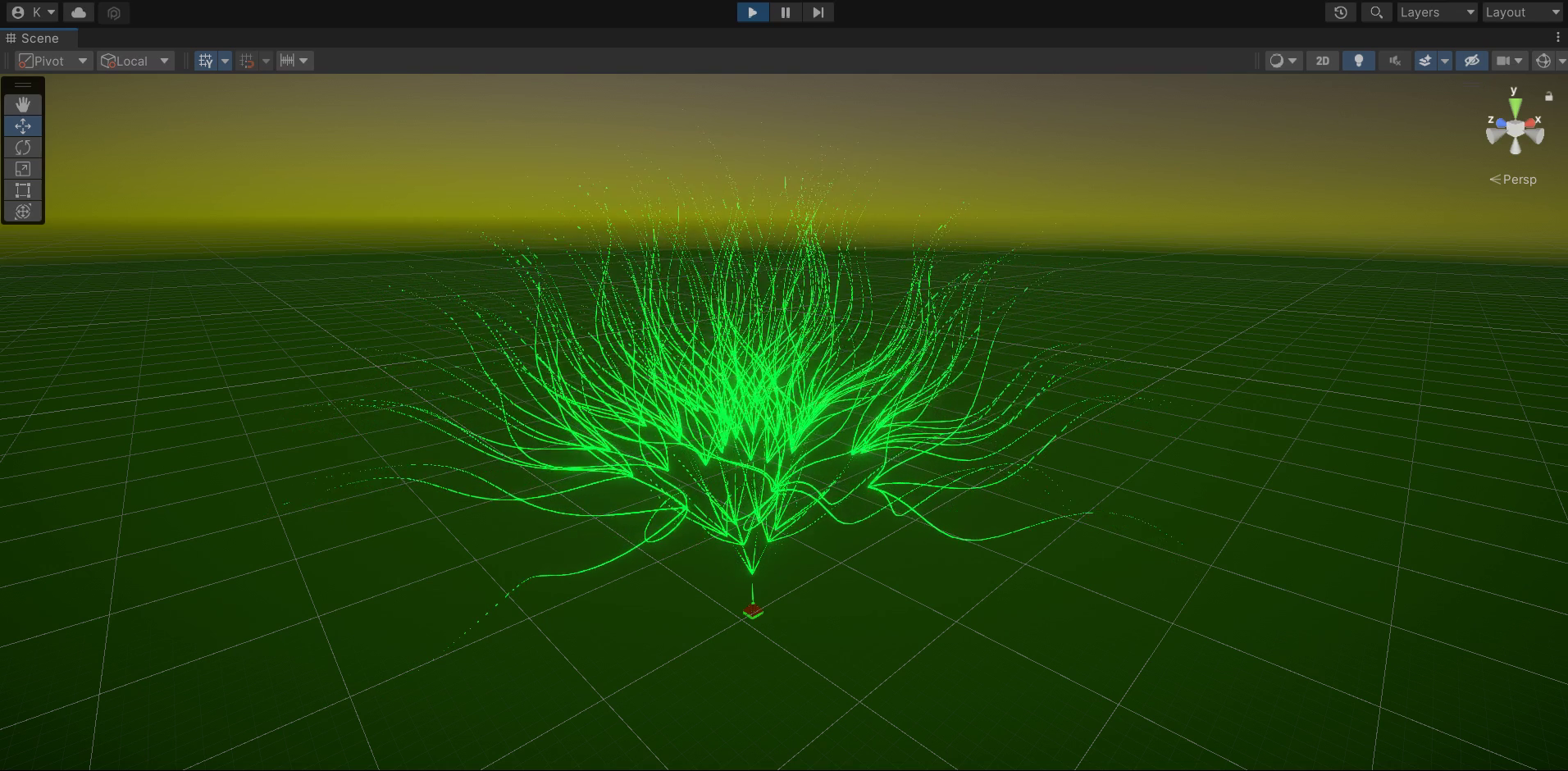Screen dimensions: 1568x771
Task: Select the red emitter object in scene
Action: (x=753, y=610)
